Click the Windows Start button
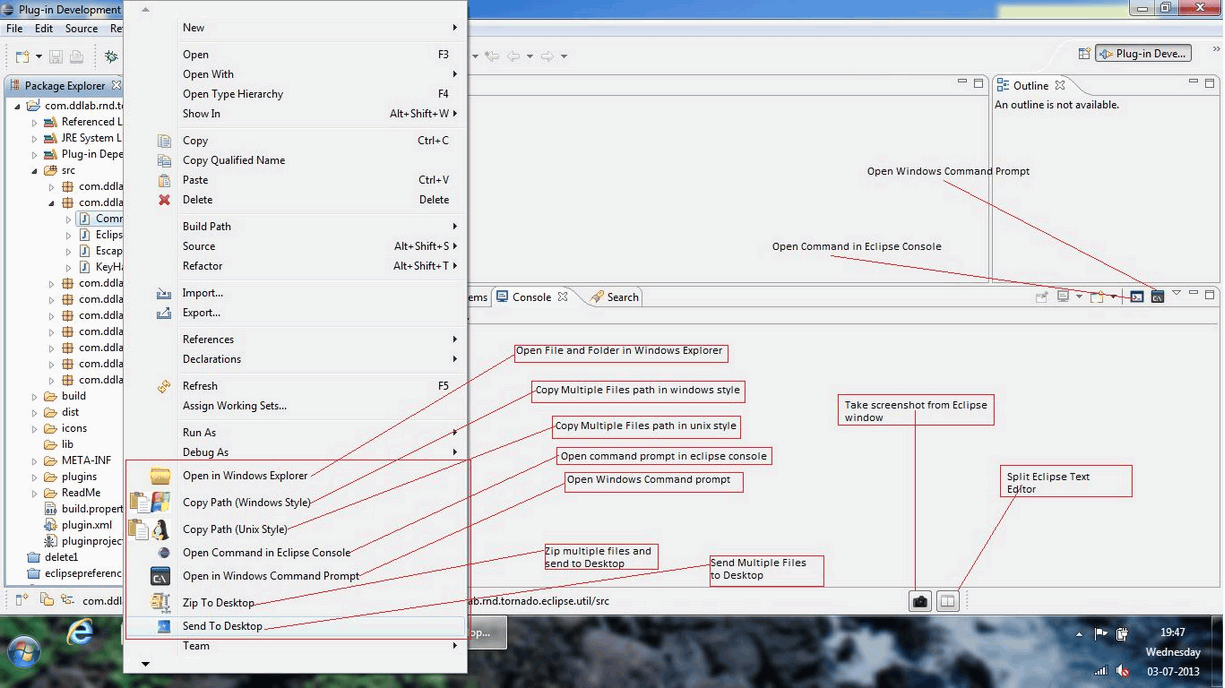The width and height of the screenshot is (1225, 688). pos(23,653)
